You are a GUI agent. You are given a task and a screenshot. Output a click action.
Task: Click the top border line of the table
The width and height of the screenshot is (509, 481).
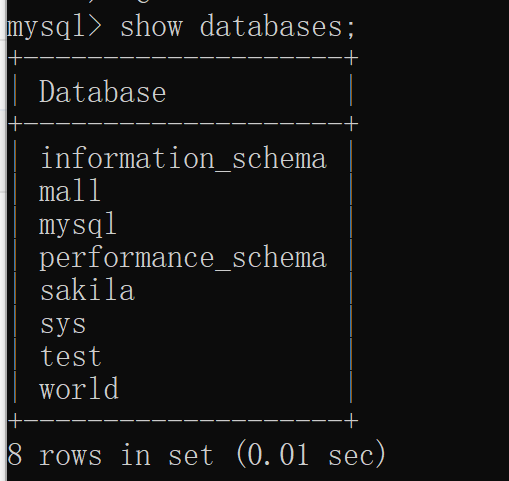click(183, 58)
